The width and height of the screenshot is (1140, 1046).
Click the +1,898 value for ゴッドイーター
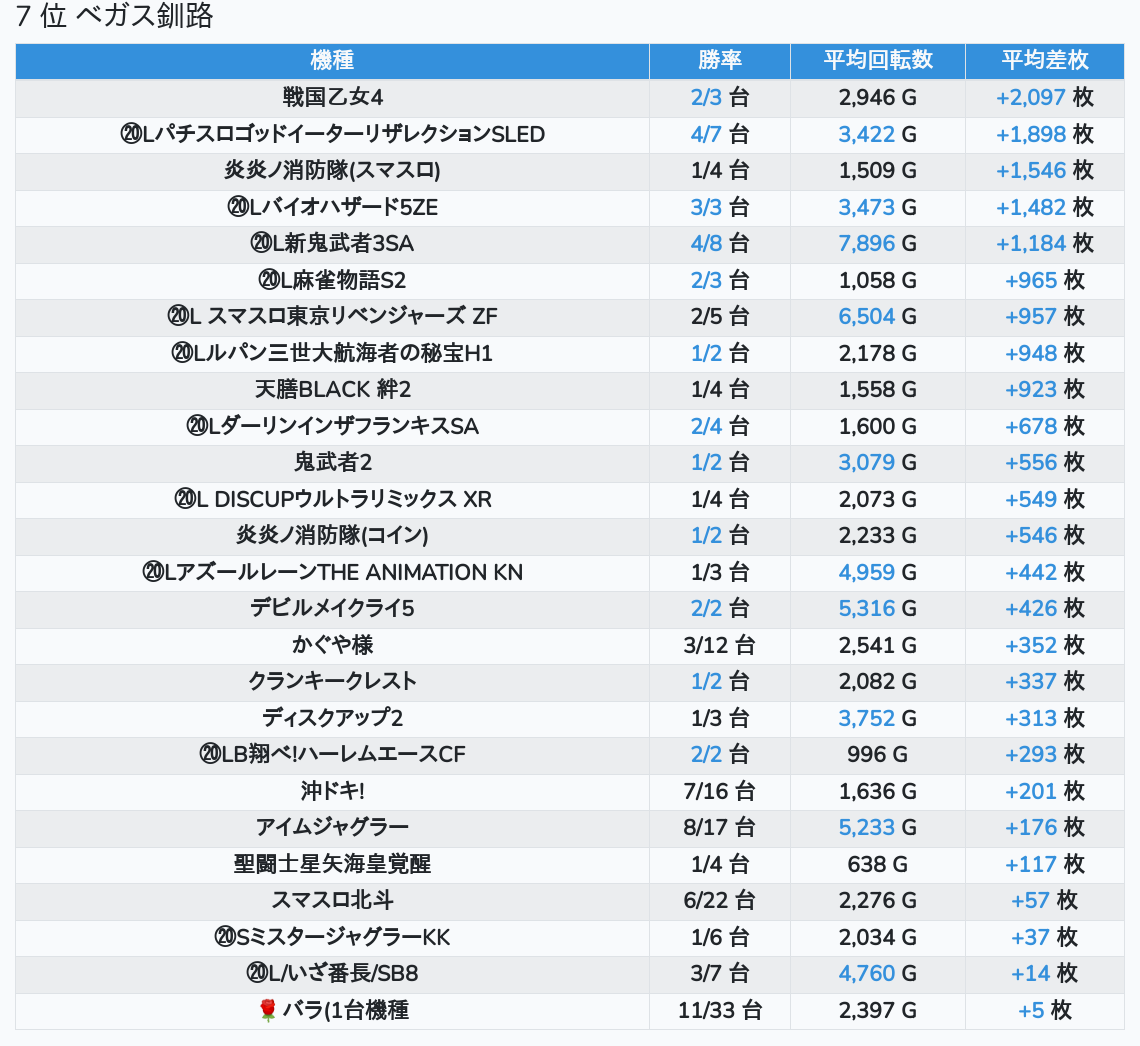pyautogui.click(x=1030, y=134)
